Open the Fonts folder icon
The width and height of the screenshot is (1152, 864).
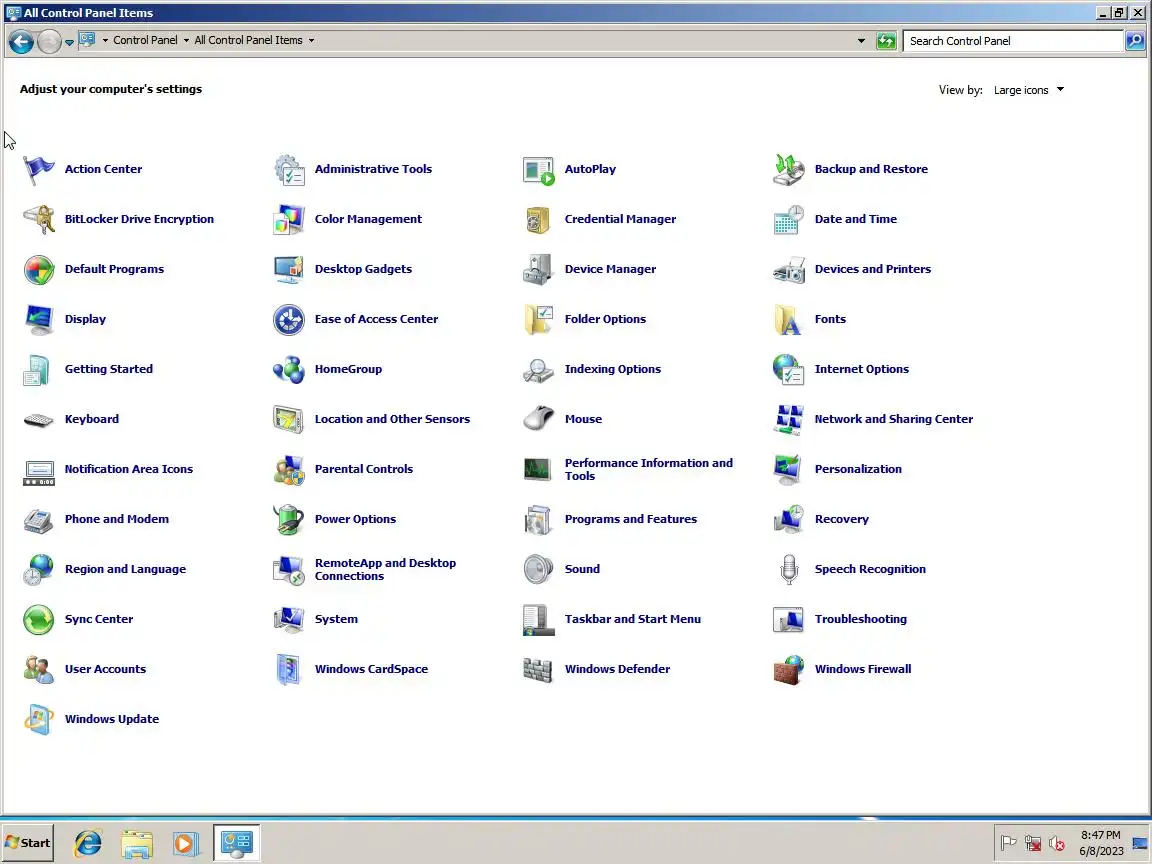(789, 320)
